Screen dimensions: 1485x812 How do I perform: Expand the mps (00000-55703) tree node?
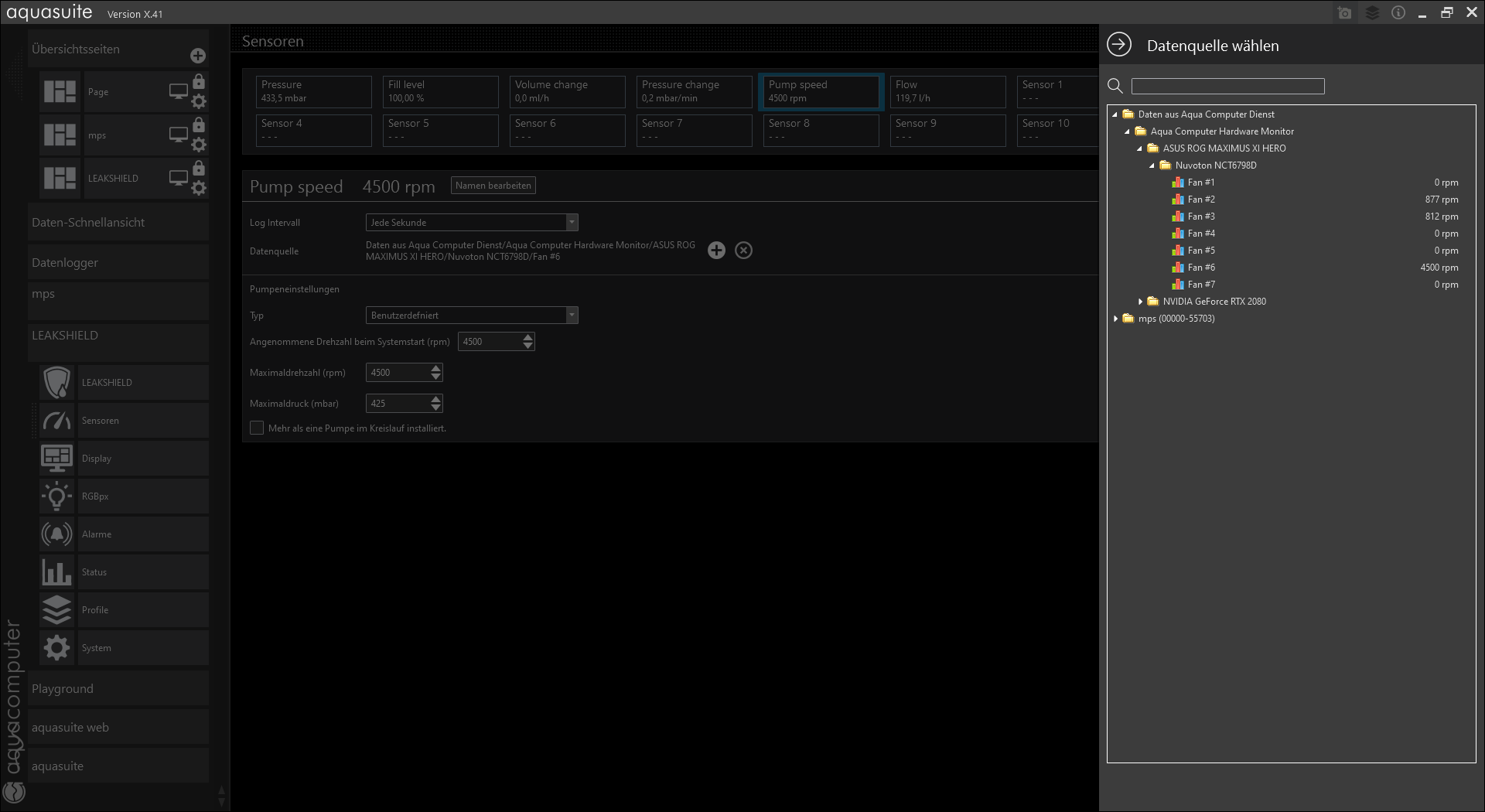point(1115,319)
